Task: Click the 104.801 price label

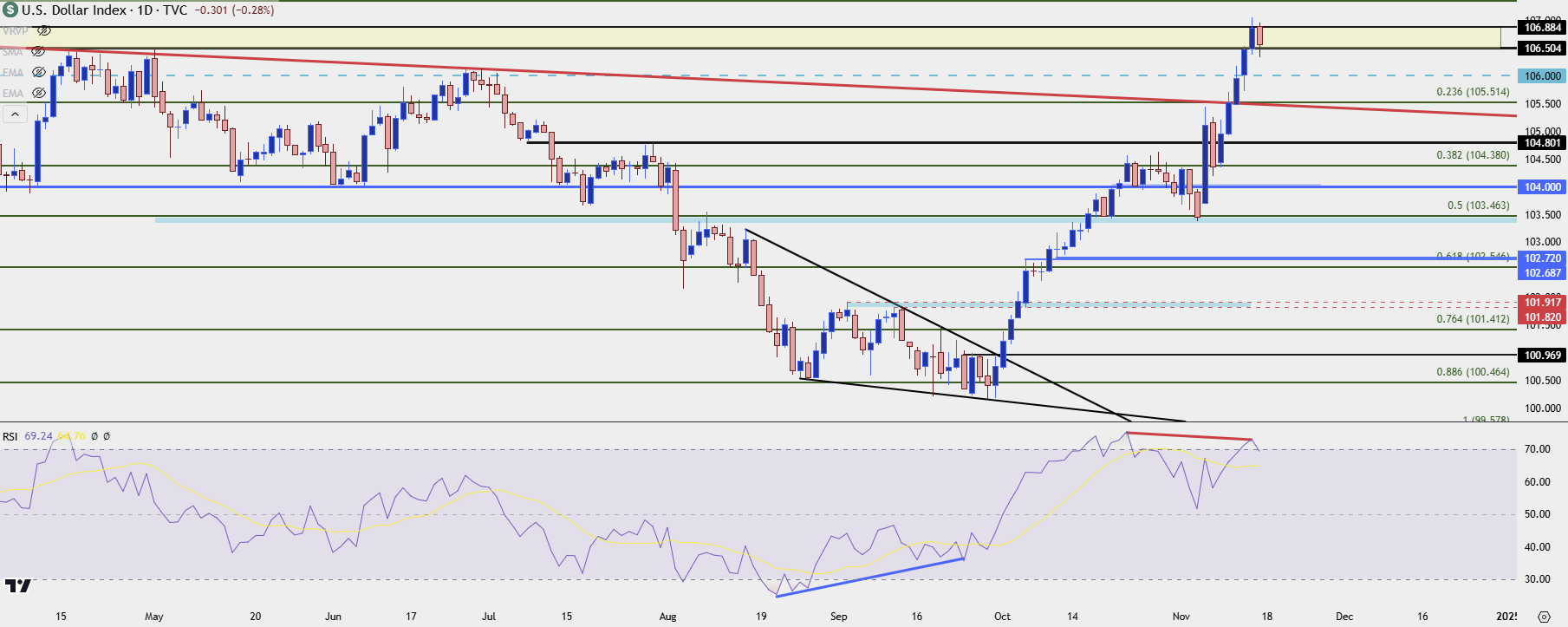Action: (x=1543, y=143)
